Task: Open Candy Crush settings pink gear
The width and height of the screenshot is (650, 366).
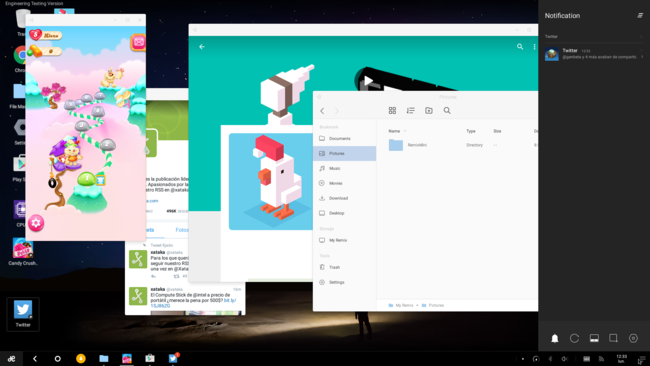Action: click(36, 223)
